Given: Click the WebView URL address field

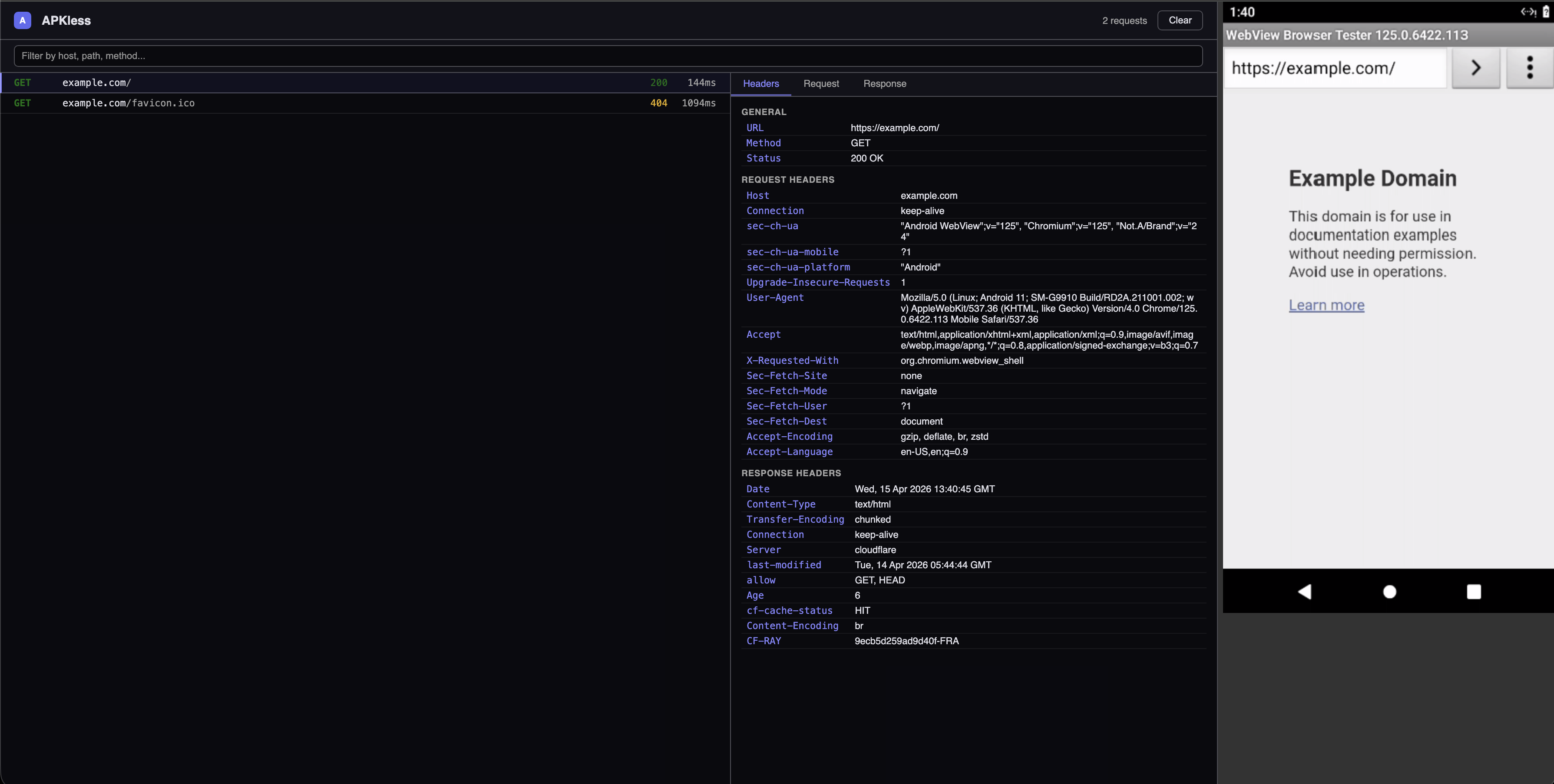Looking at the screenshot, I should (1334, 68).
